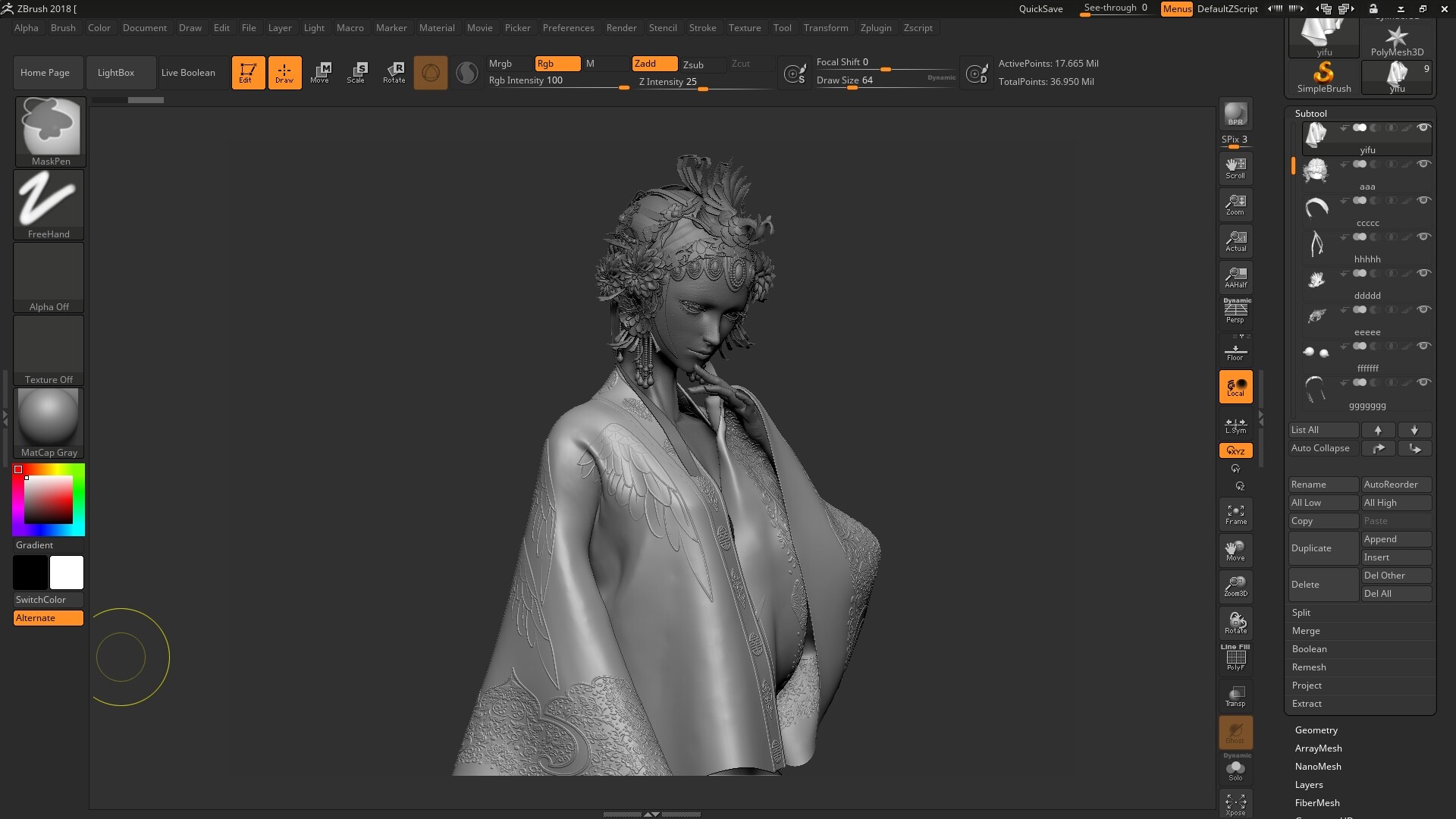Move selected subtool up arrow
1456x819 pixels.
[1378, 430]
